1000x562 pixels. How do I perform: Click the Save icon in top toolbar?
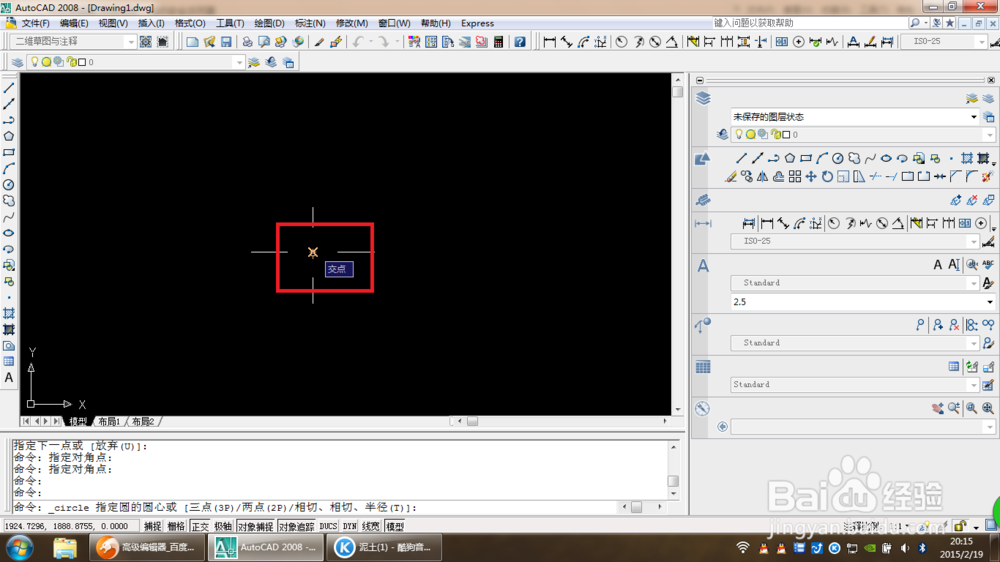tap(226, 42)
